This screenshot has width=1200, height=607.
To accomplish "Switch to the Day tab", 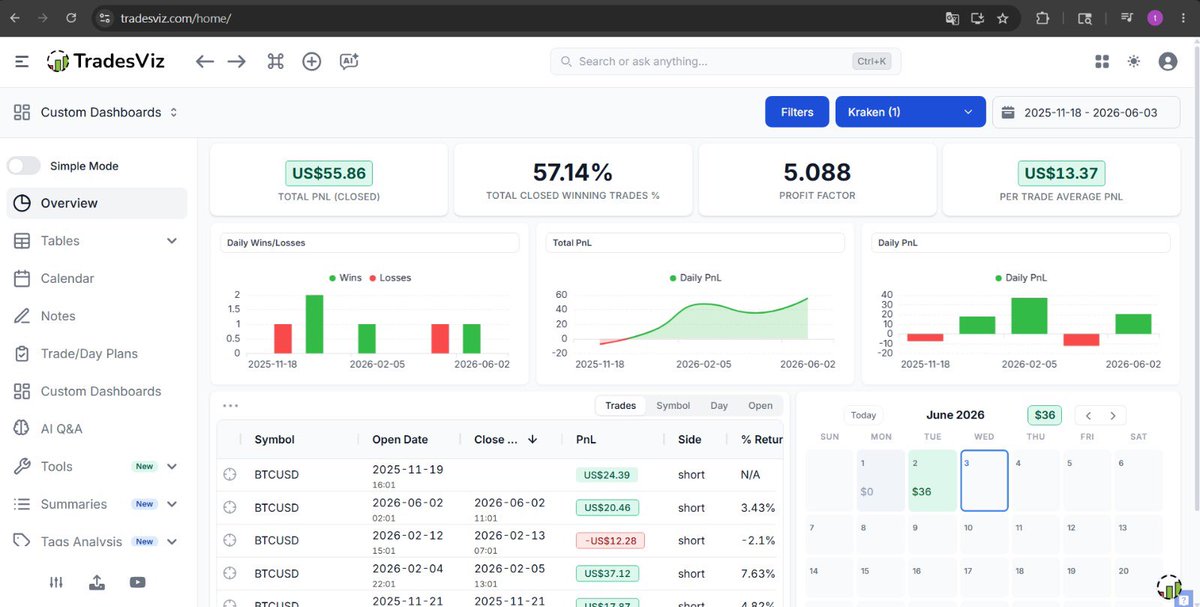I will tap(719, 405).
